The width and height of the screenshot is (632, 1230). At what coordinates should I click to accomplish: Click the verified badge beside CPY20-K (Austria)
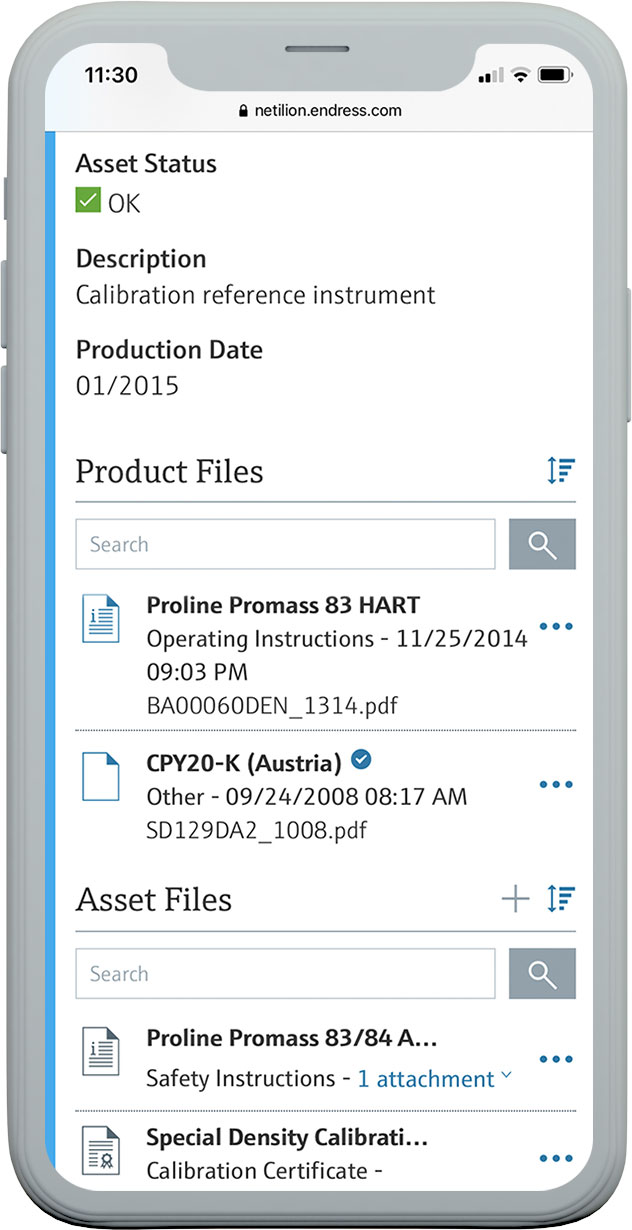coord(362,762)
